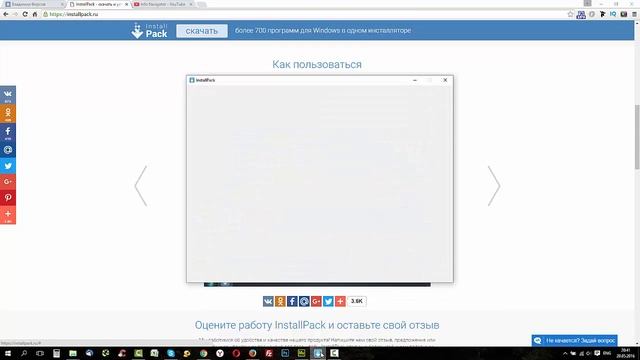Open taskbar clock and date
640x360 pixels.
click(625, 353)
